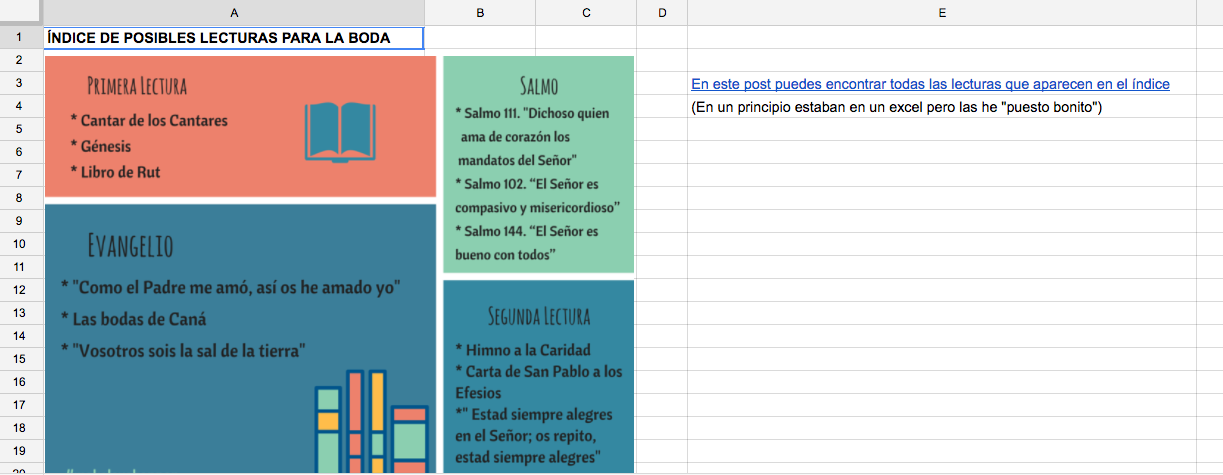The width and height of the screenshot is (1223, 475).
Task: Select column D header
Action: click(662, 12)
